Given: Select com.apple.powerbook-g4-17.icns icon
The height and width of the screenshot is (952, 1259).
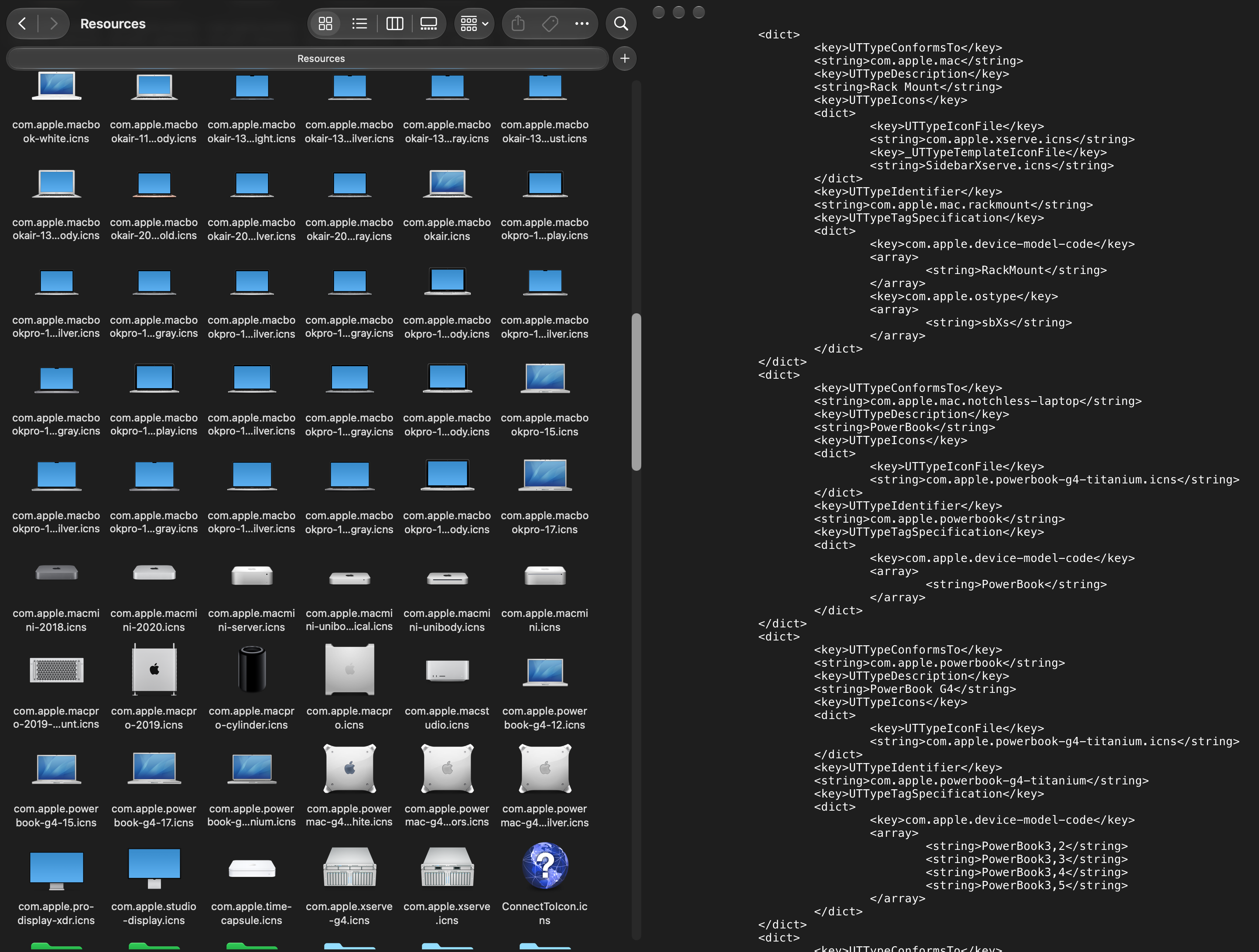Looking at the screenshot, I should pyautogui.click(x=154, y=768).
